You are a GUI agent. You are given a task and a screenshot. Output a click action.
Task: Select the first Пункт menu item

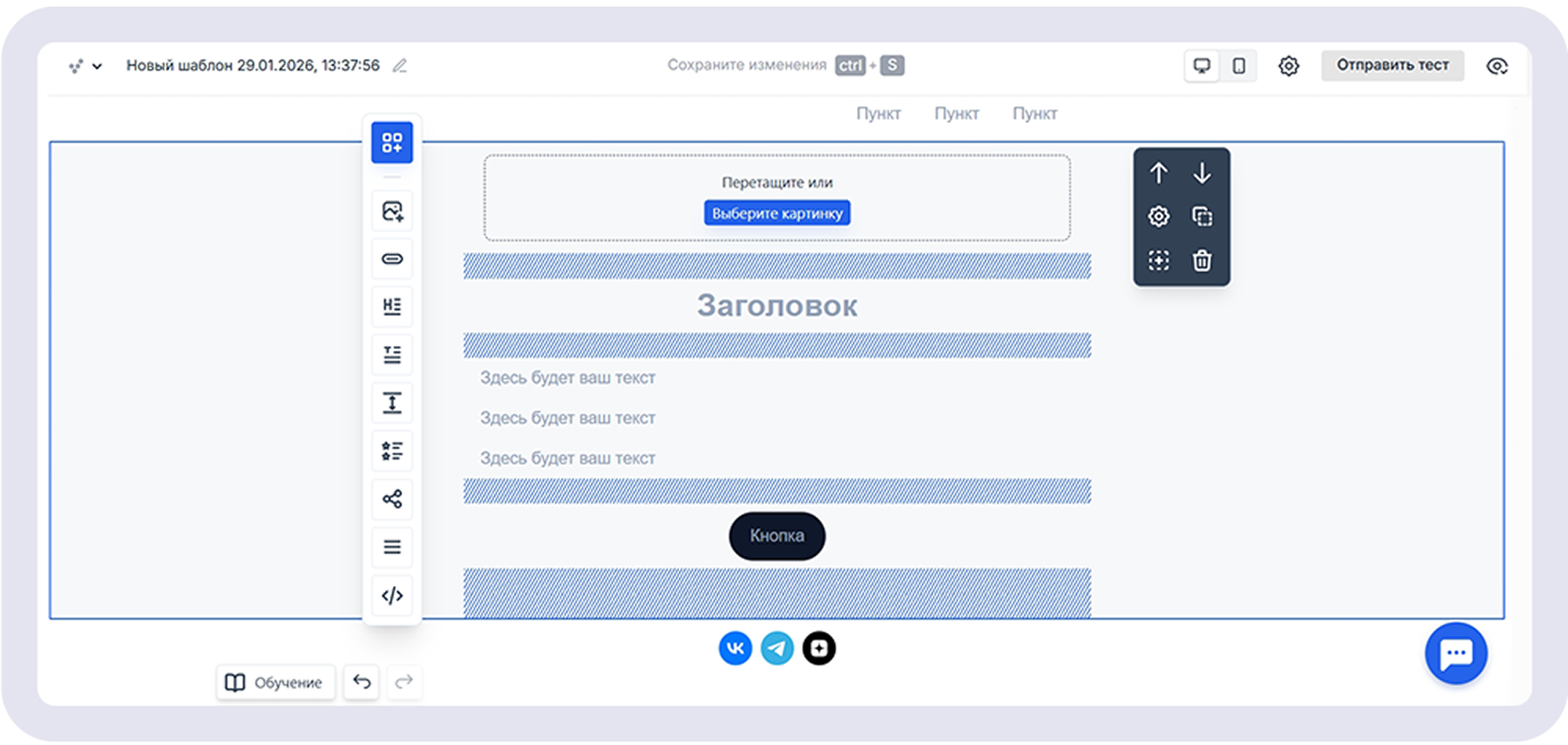point(880,113)
